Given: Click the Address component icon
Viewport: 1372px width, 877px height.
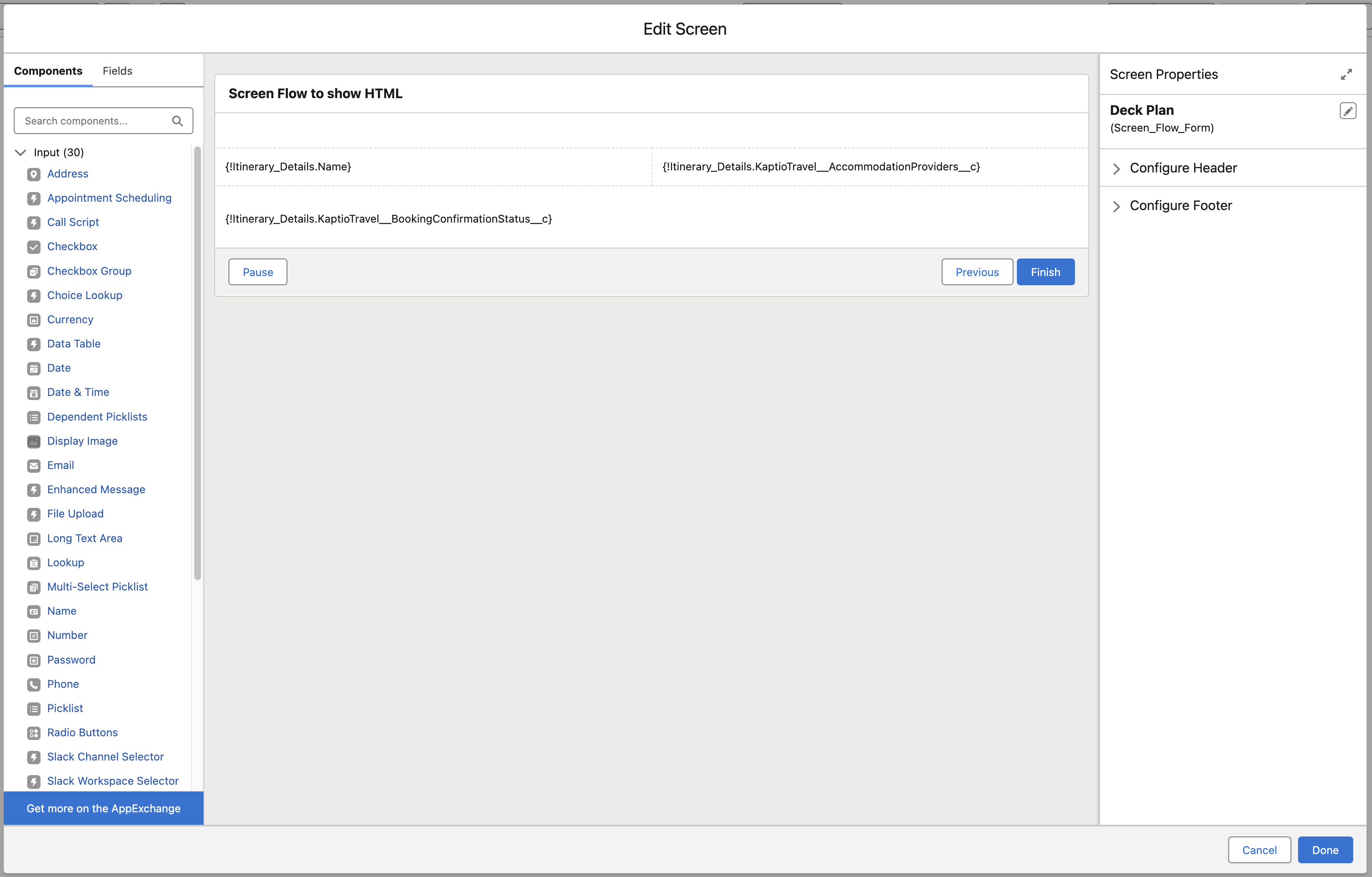Looking at the screenshot, I should [x=33, y=174].
